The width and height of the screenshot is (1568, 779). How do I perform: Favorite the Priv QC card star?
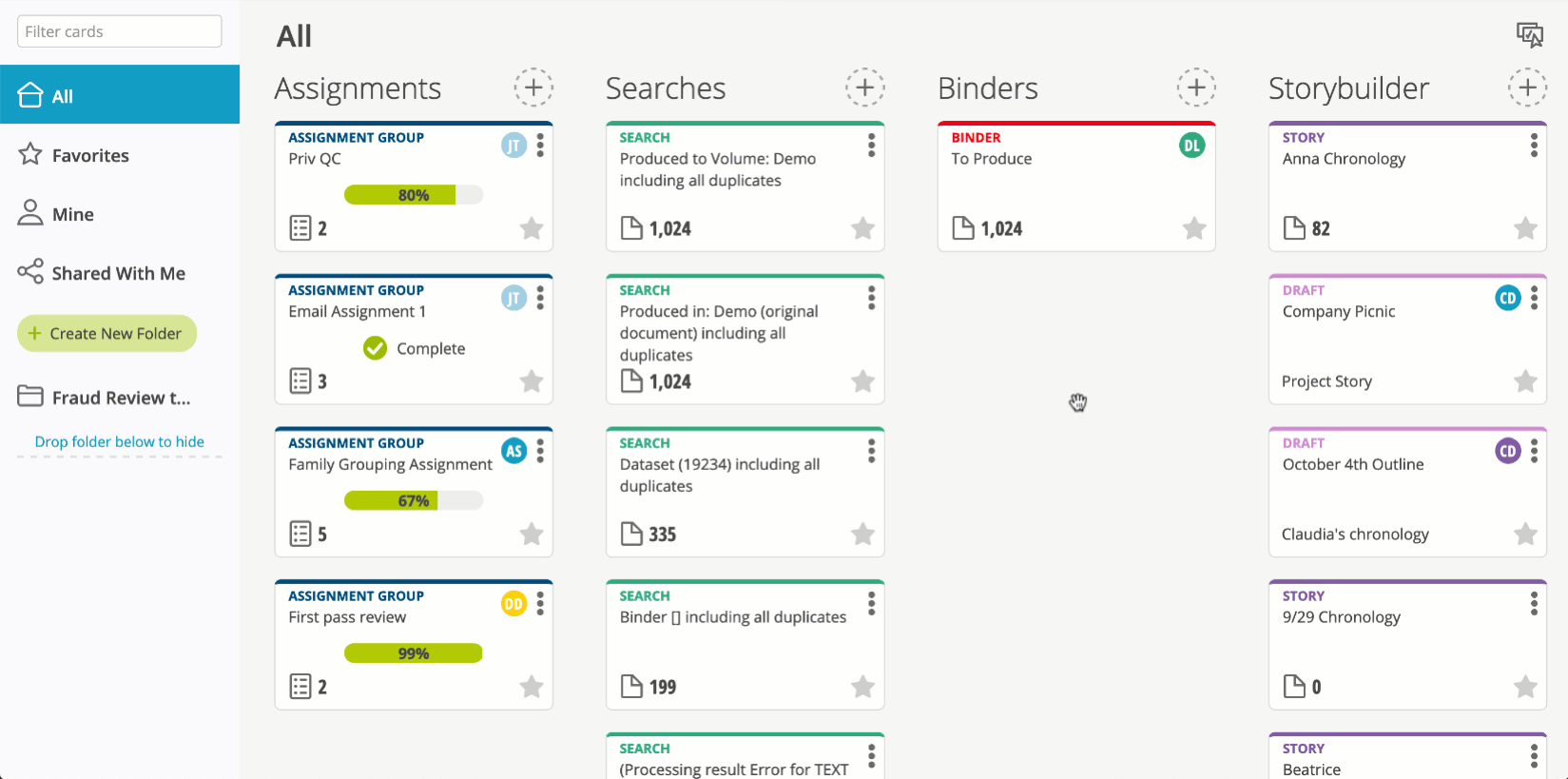point(532,228)
